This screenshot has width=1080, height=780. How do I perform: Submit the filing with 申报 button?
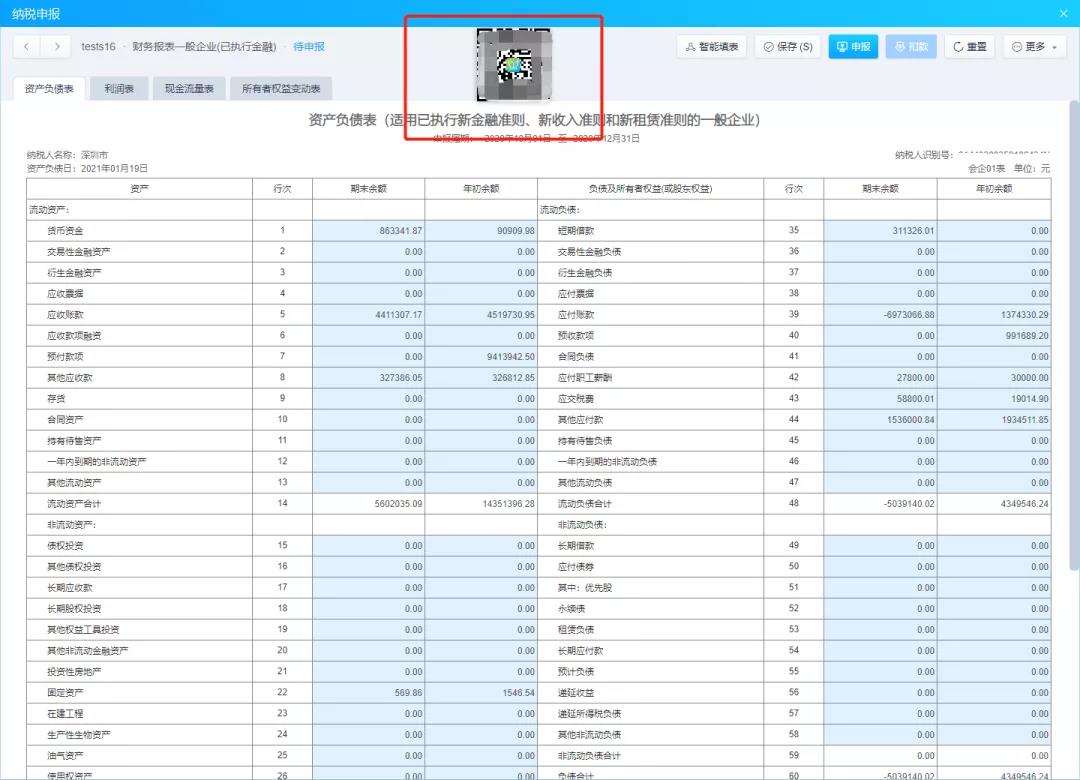[853, 47]
